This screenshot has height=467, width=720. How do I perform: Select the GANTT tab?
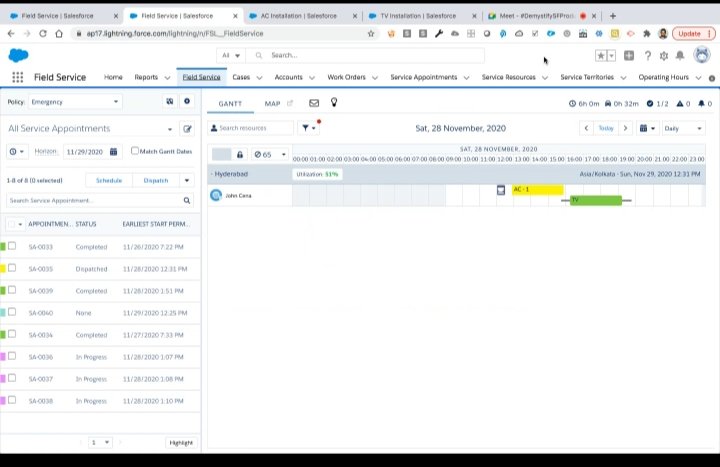[230, 104]
